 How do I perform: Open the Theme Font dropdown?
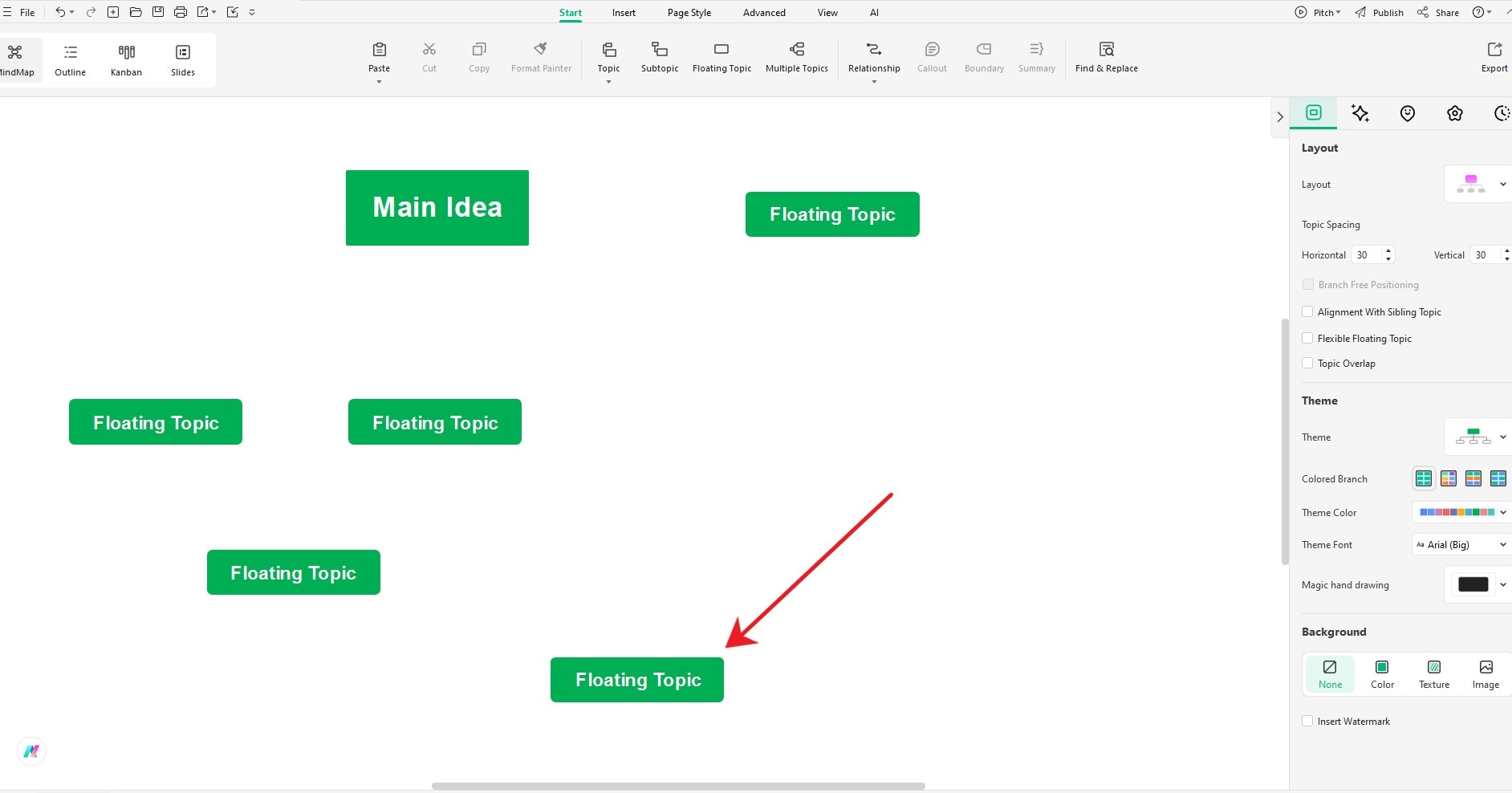coord(1461,544)
